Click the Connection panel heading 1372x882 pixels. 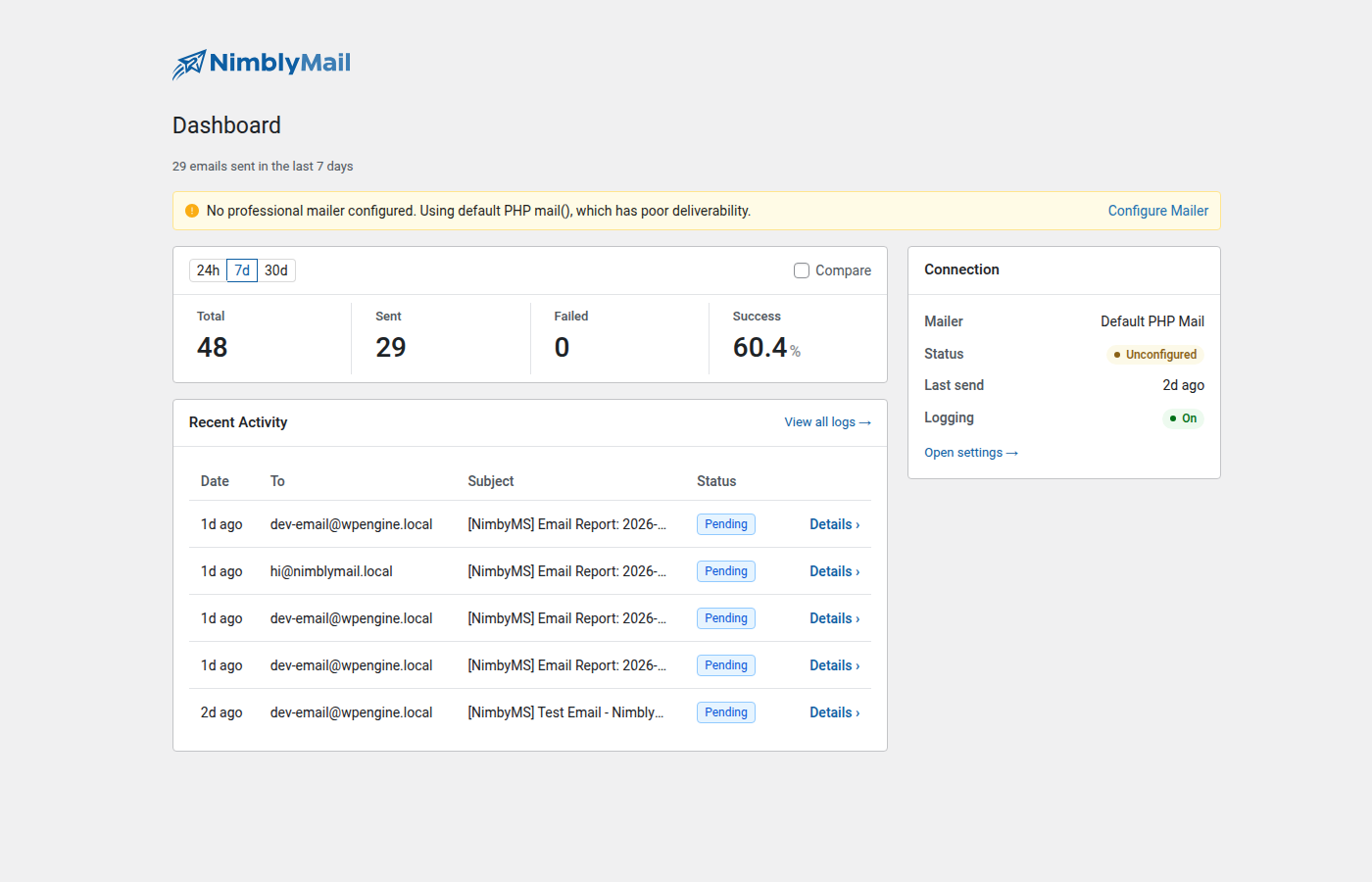(x=961, y=269)
